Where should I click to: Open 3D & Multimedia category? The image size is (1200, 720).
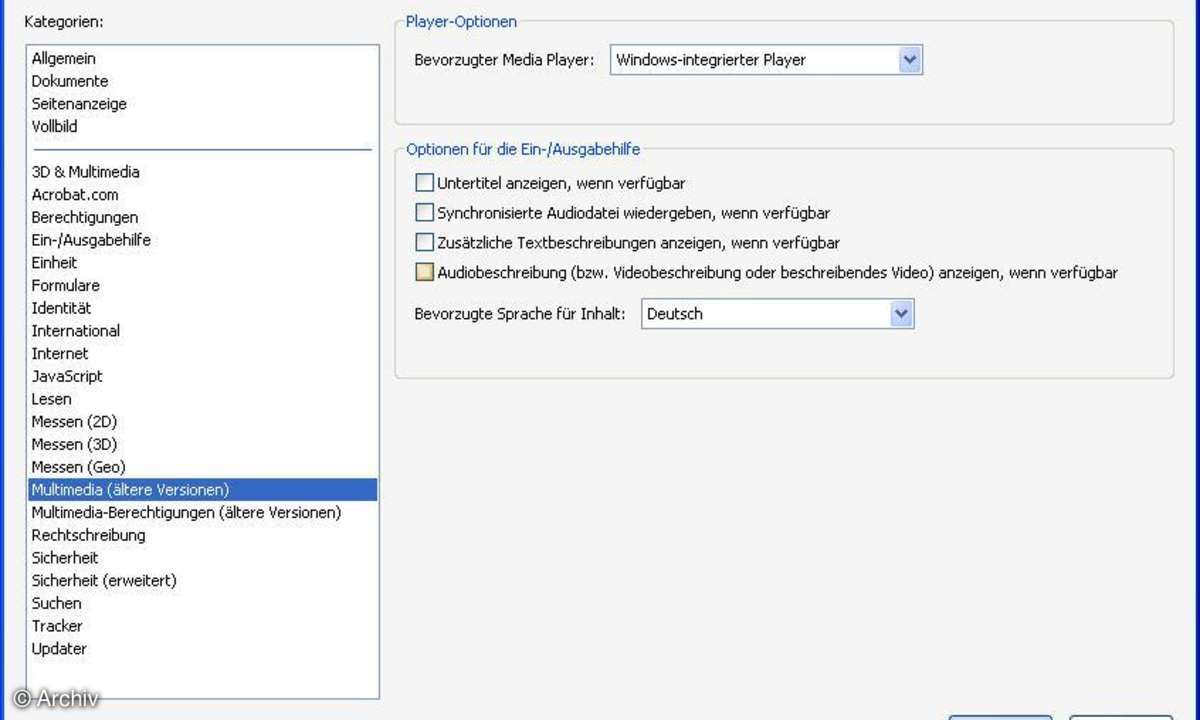(86, 172)
